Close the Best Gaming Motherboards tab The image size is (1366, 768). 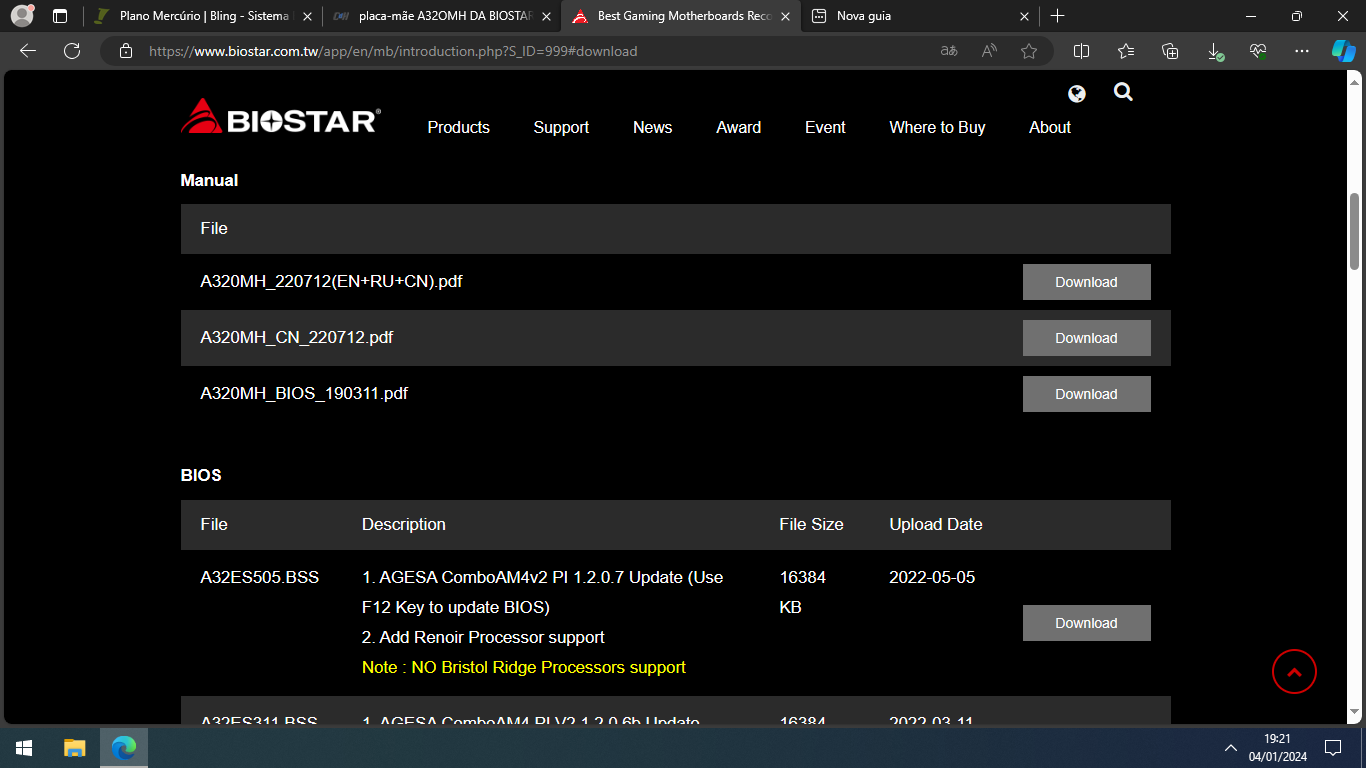(786, 16)
